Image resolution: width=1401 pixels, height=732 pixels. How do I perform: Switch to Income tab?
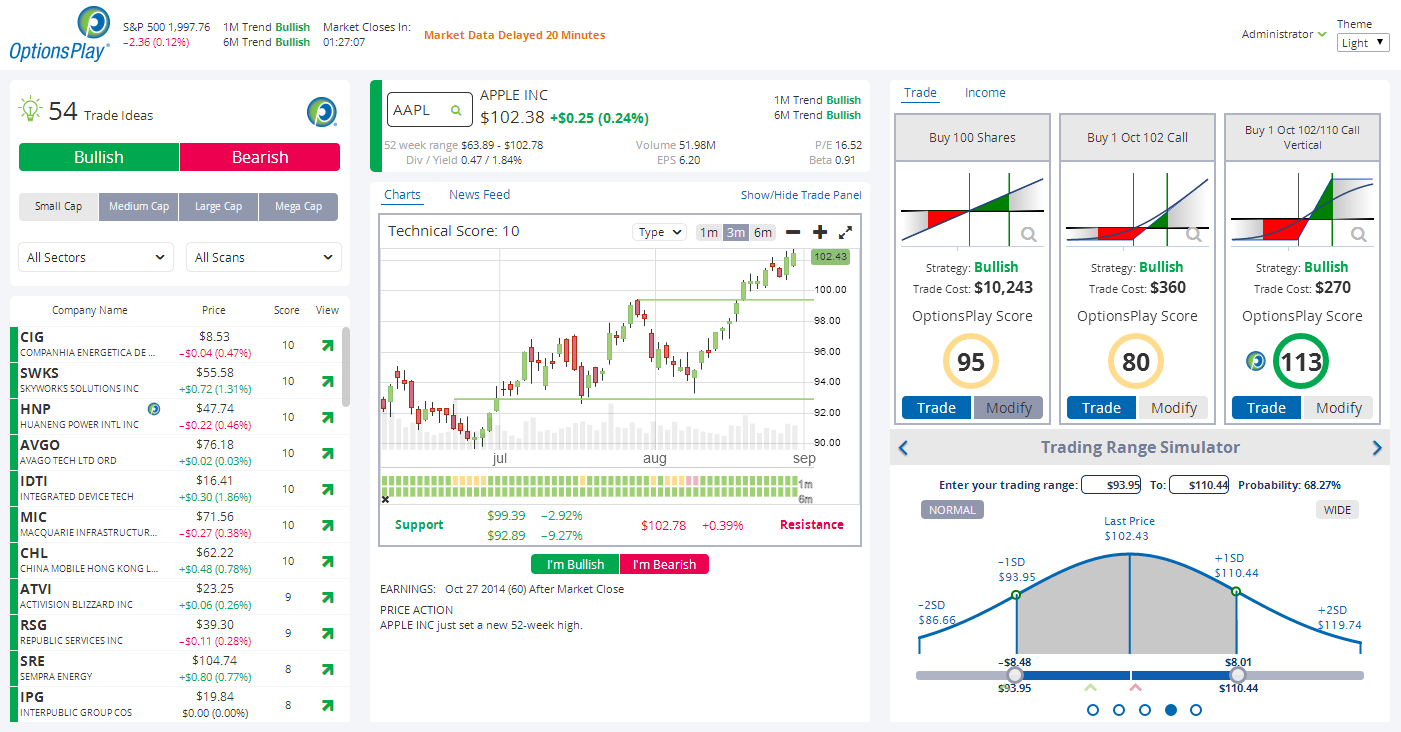(x=985, y=93)
